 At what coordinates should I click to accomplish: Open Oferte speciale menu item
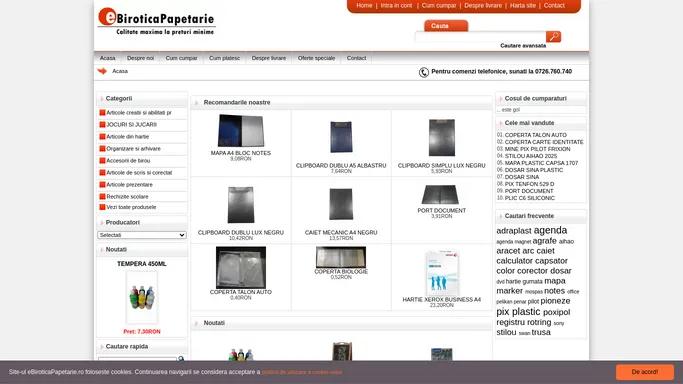[317, 58]
